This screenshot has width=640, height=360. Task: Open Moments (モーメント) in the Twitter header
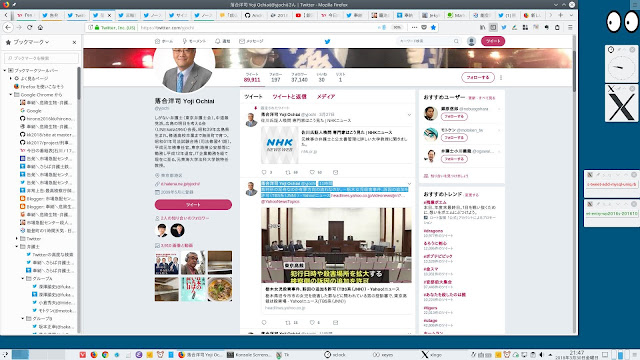[194, 41]
